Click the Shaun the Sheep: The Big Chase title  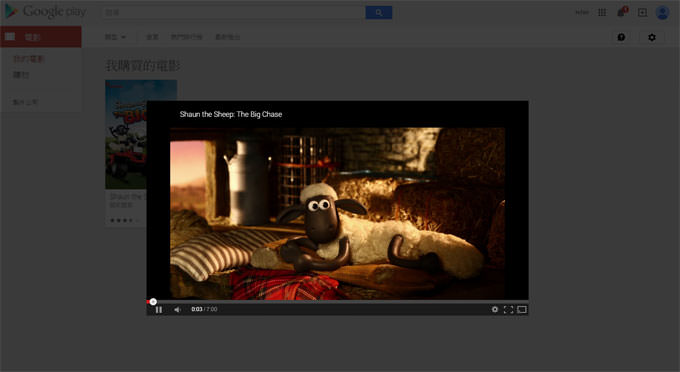pyautogui.click(x=231, y=114)
